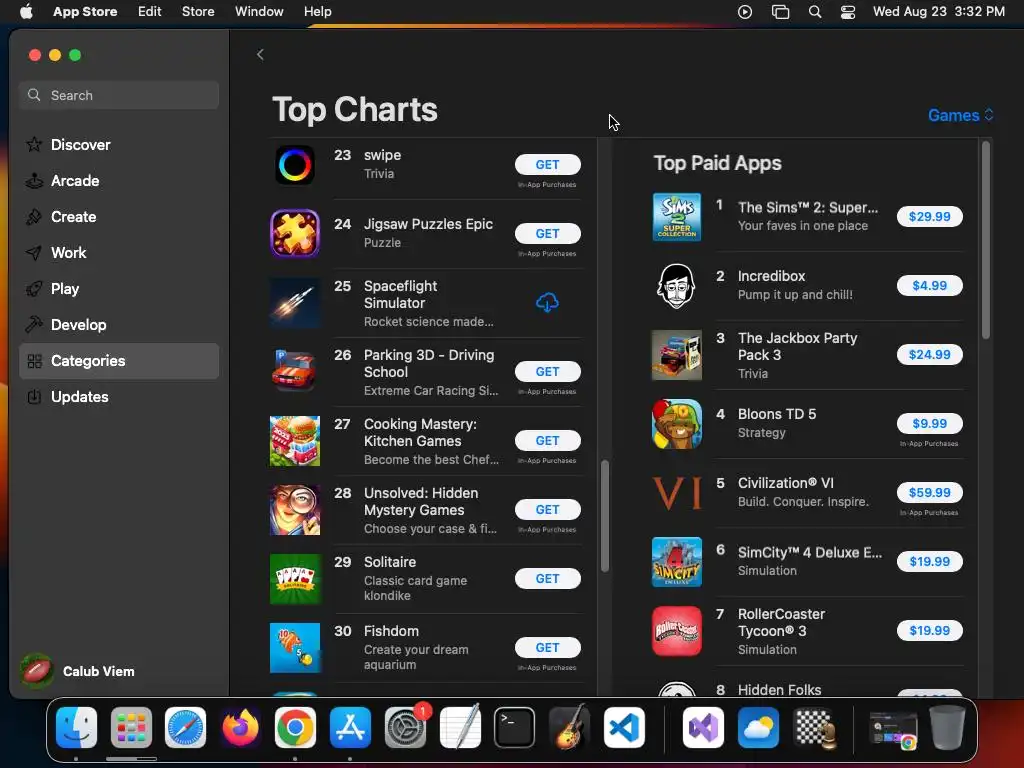Open the swipe app icon
1024x768 pixels.
pyautogui.click(x=295, y=165)
